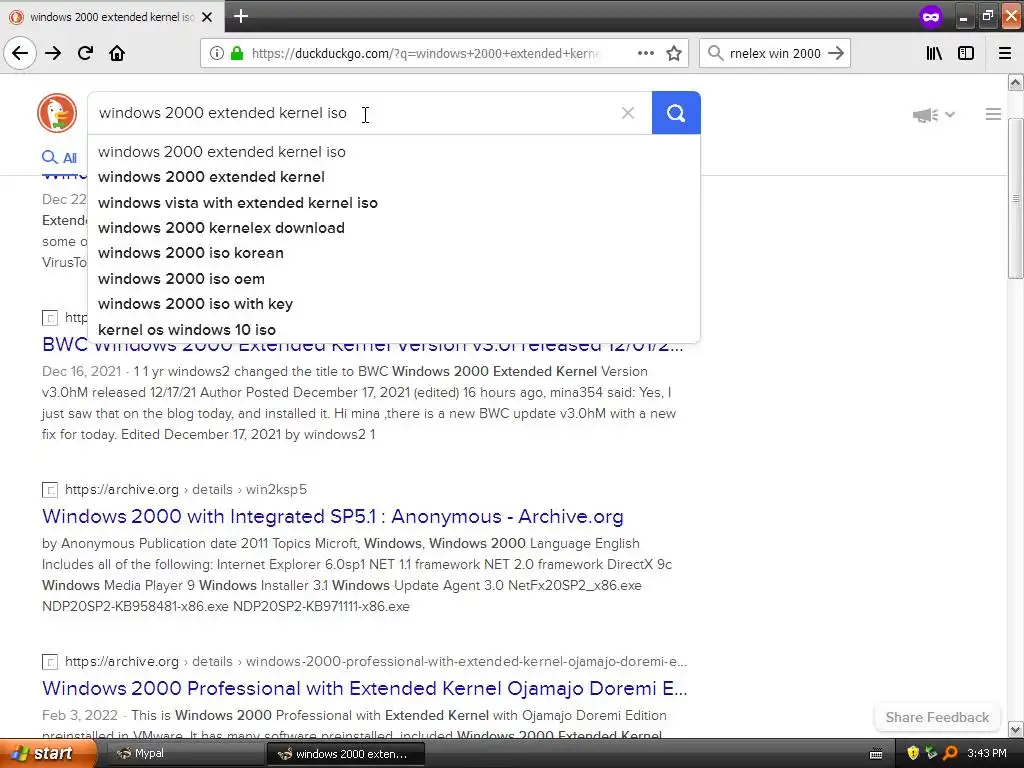Click the network tray icon beside the shield
Screen dimensions: 1024x768
coord(931,754)
